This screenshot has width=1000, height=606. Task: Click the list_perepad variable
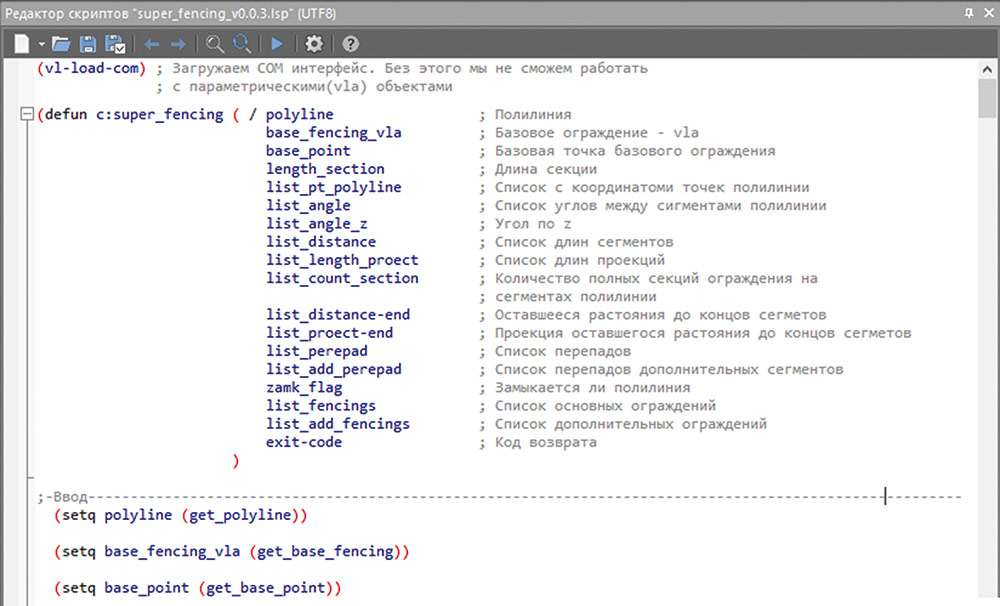pos(316,351)
